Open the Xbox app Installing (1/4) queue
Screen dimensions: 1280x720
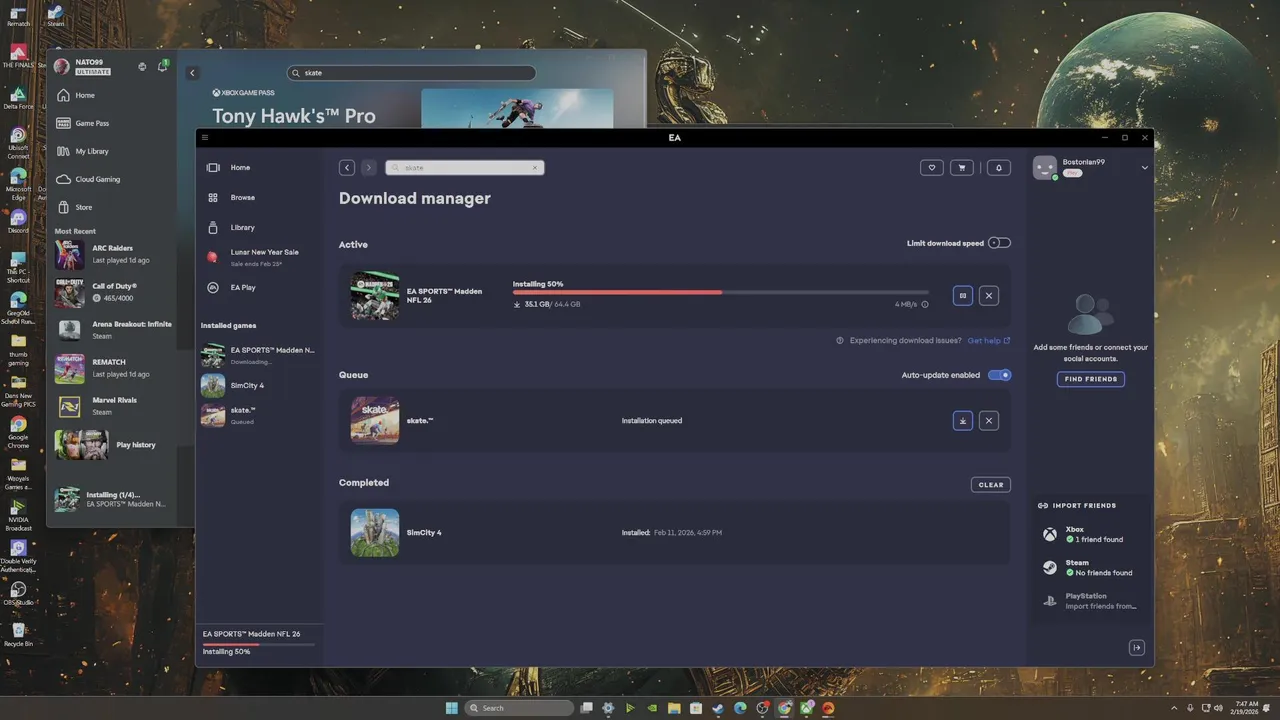pos(113,500)
